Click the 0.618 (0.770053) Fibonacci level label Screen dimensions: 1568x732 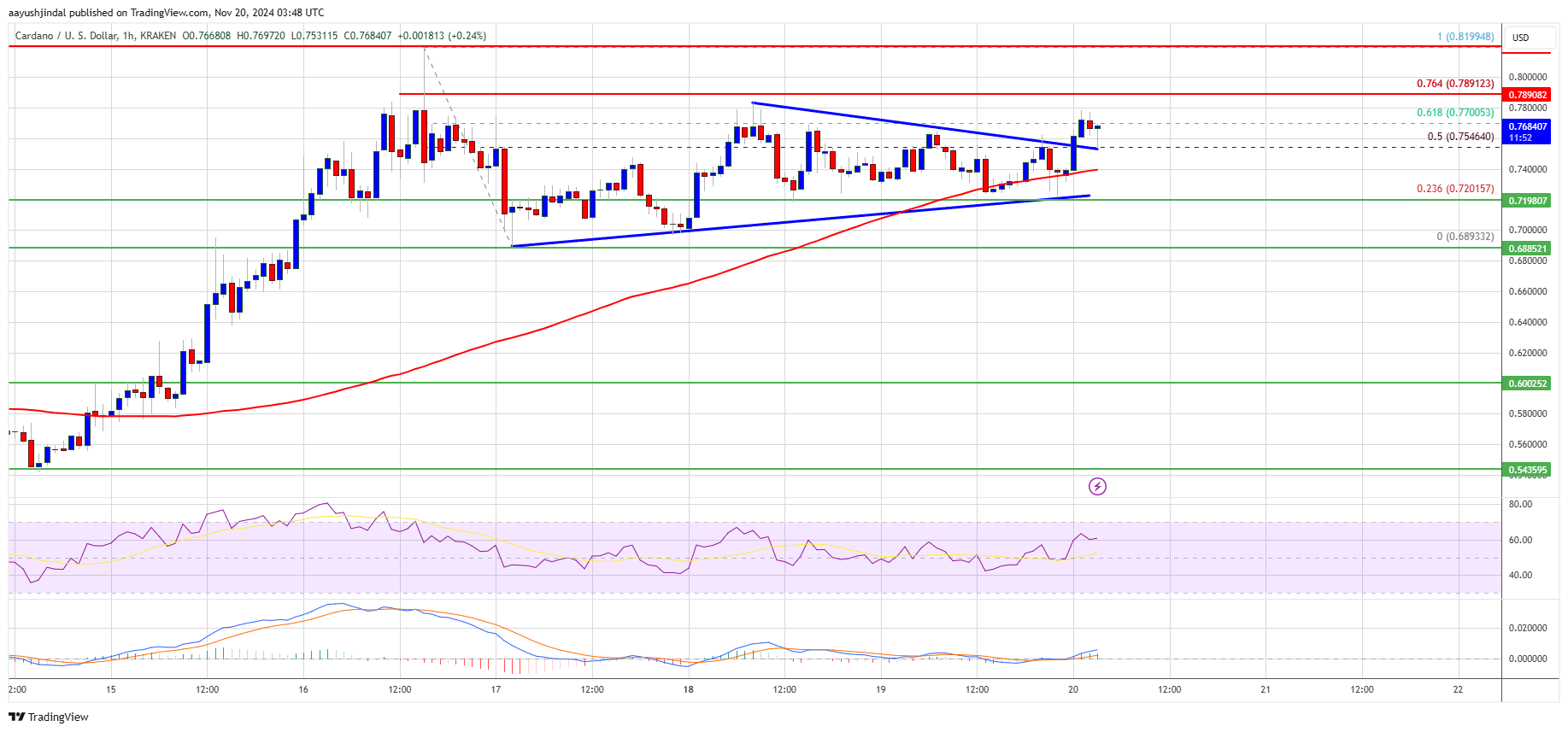point(1455,113)
